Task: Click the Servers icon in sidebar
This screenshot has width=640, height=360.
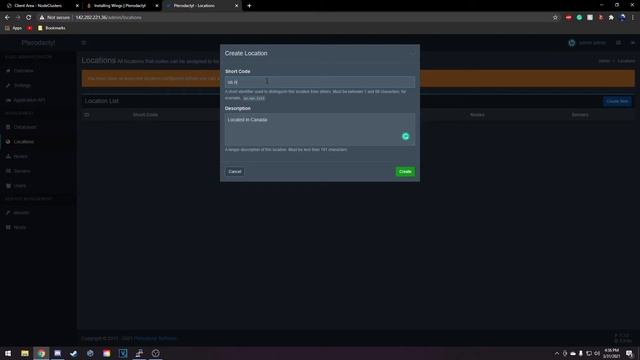Action: tap(8, 171)
